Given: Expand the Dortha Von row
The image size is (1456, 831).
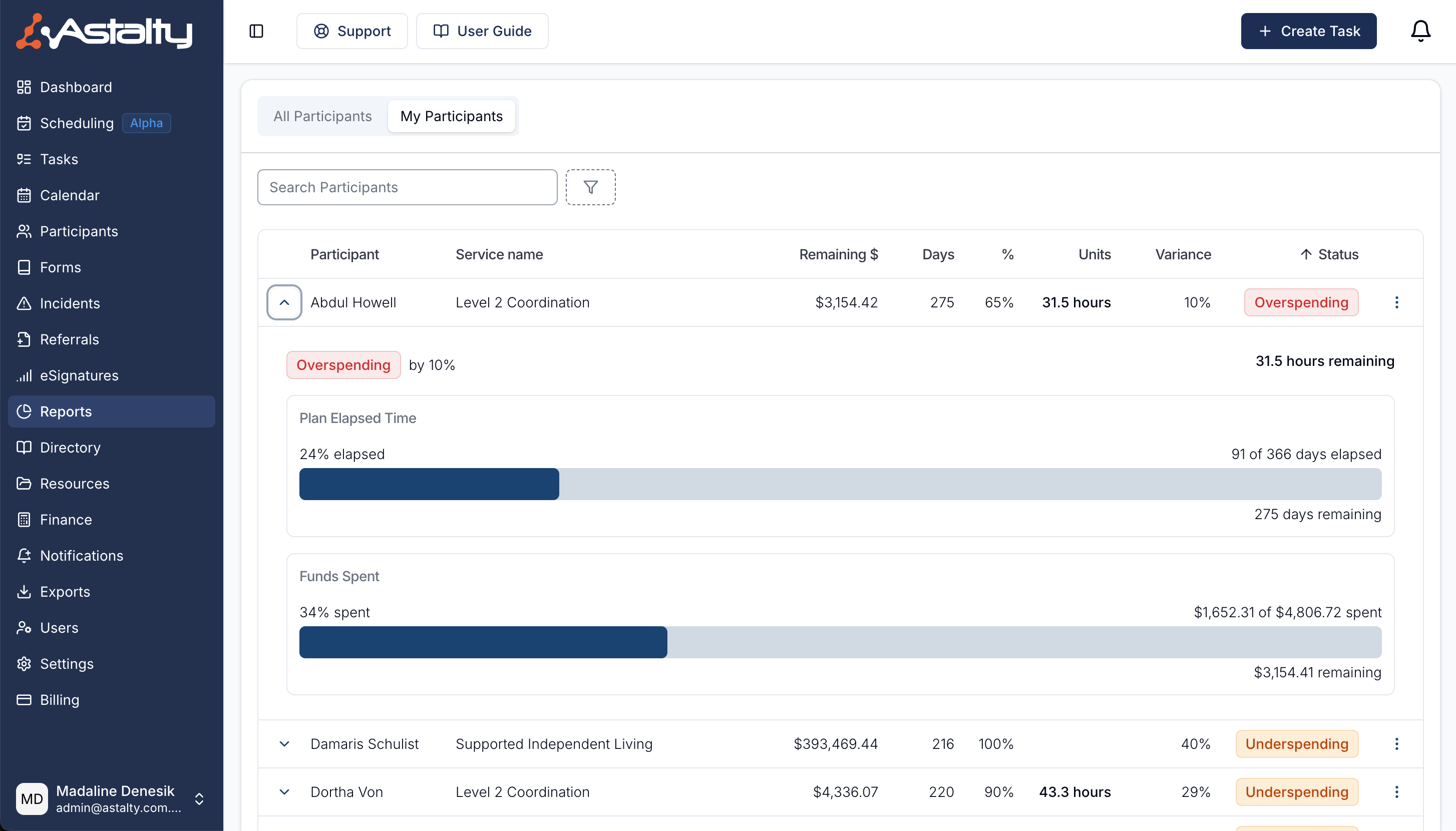Looking at the screenshot, I should pyautogui.click(x=284, y=791).
